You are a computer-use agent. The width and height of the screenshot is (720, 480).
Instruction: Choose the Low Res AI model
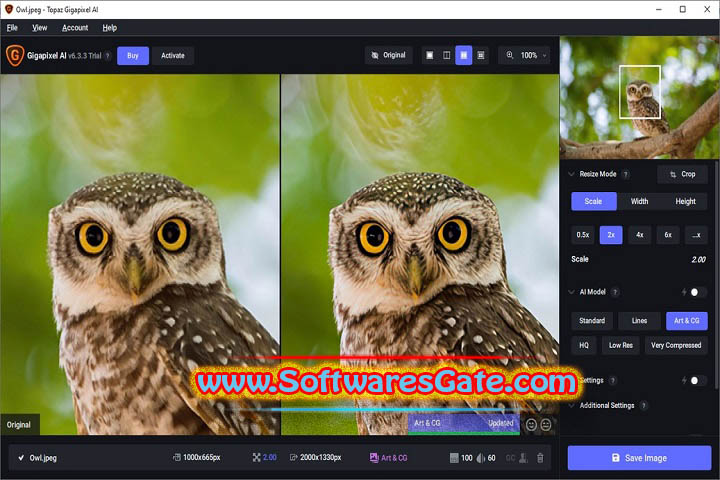click(x=621, y=345)
